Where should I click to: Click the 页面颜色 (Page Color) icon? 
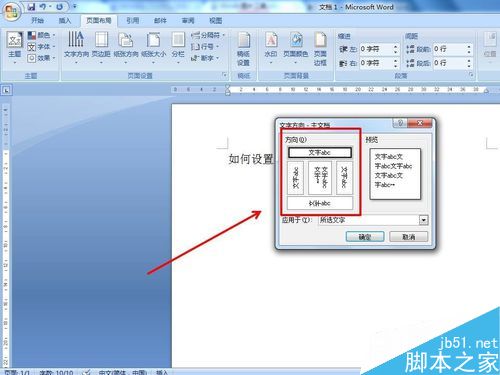pos(296,47)
